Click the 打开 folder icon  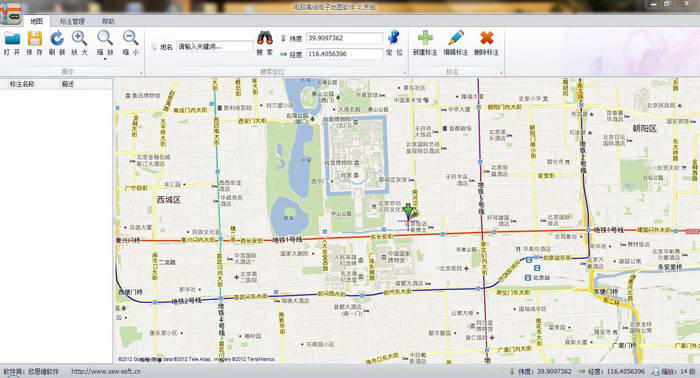click(x=12, y=39)
